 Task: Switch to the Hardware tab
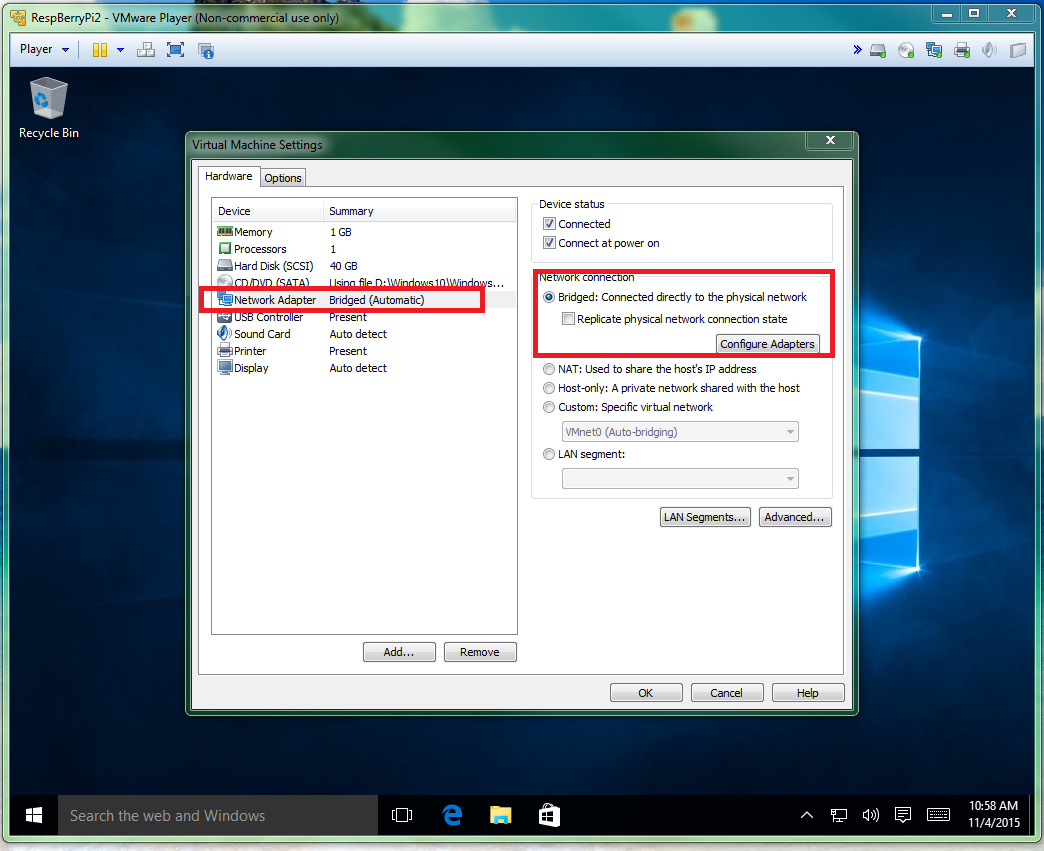(x=228, y=176)
